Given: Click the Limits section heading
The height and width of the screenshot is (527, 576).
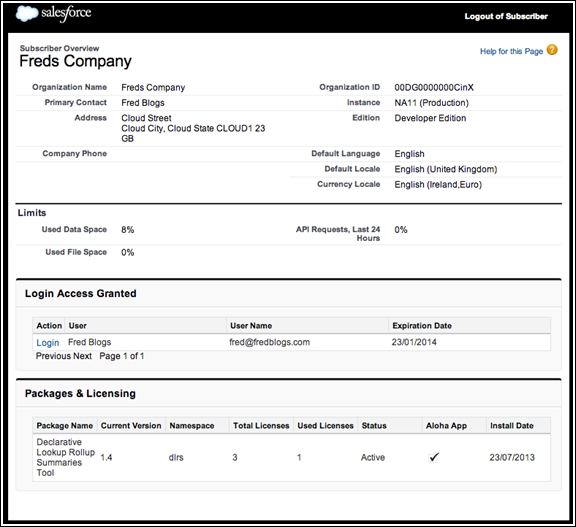Looking at the screenshot, I should (32, 213).
